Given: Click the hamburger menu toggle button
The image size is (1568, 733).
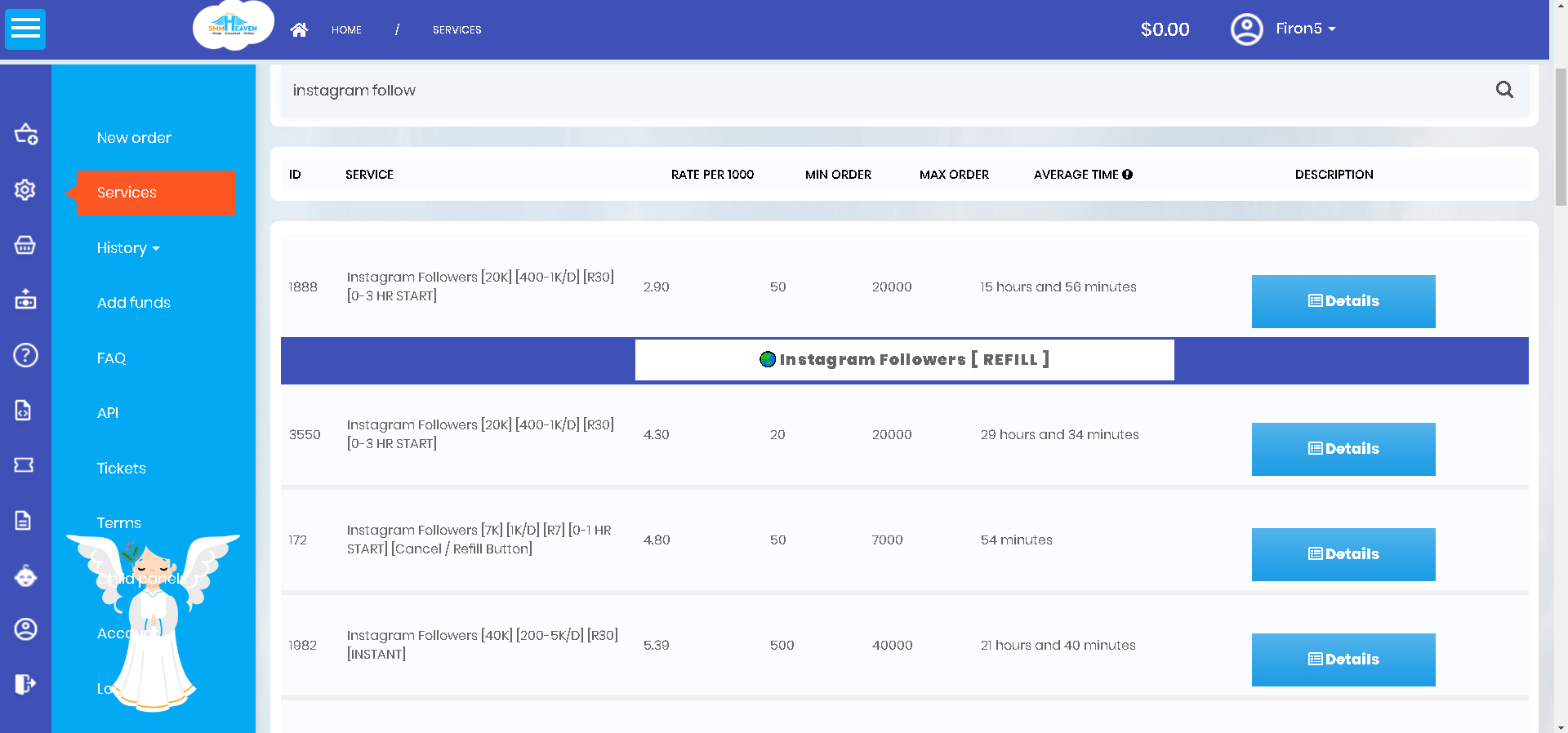Looking at the screenshot, I should click(x=25, y=29).
